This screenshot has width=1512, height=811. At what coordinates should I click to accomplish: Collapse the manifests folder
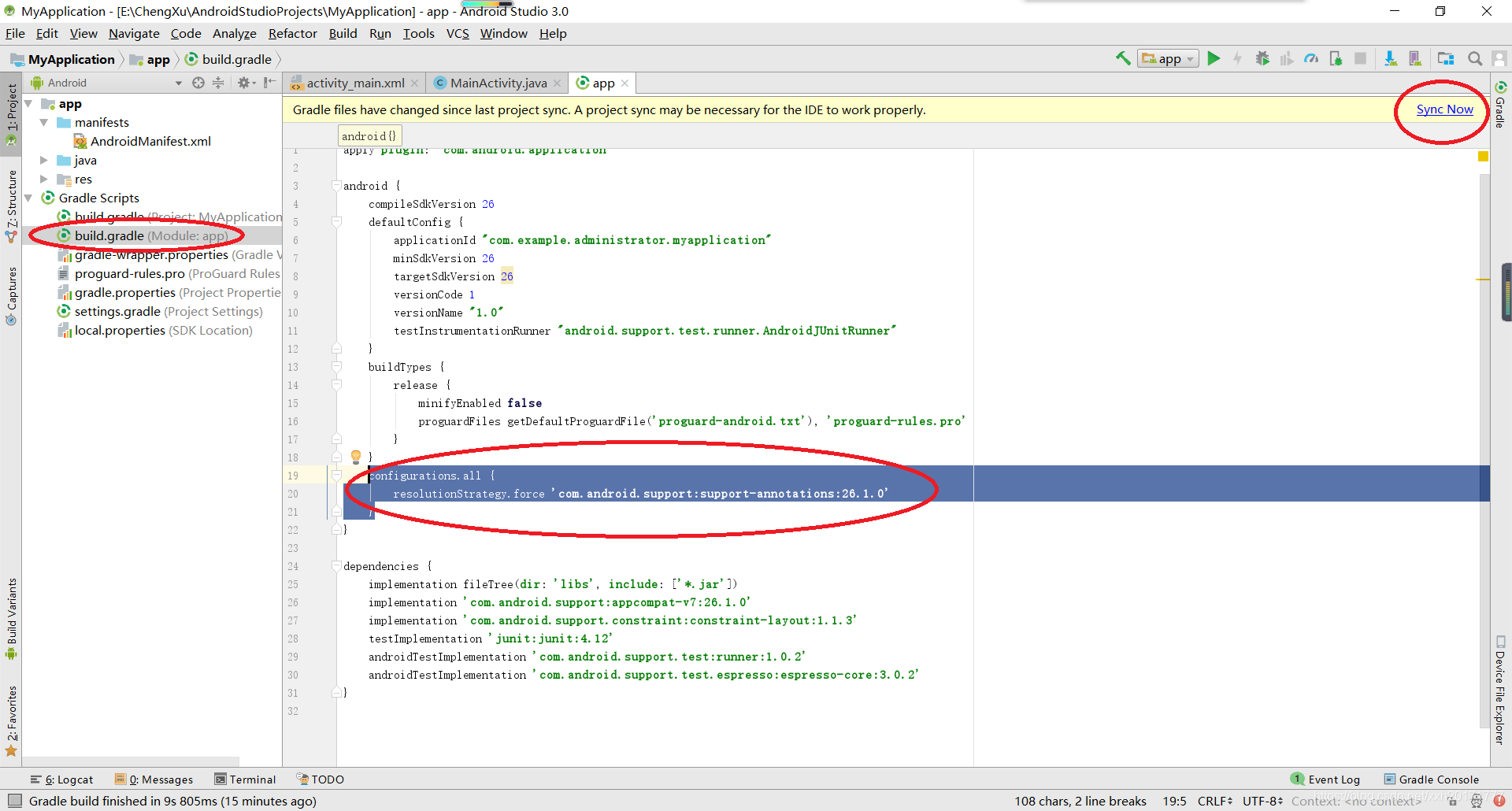coord(44,123)
